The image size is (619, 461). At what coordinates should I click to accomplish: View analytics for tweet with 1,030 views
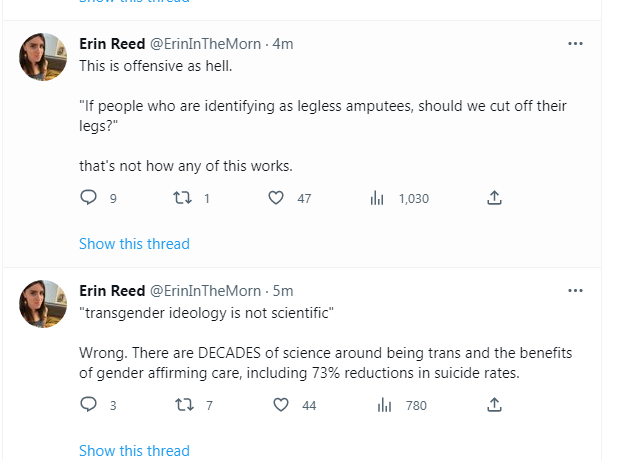(x=377, y=198)
